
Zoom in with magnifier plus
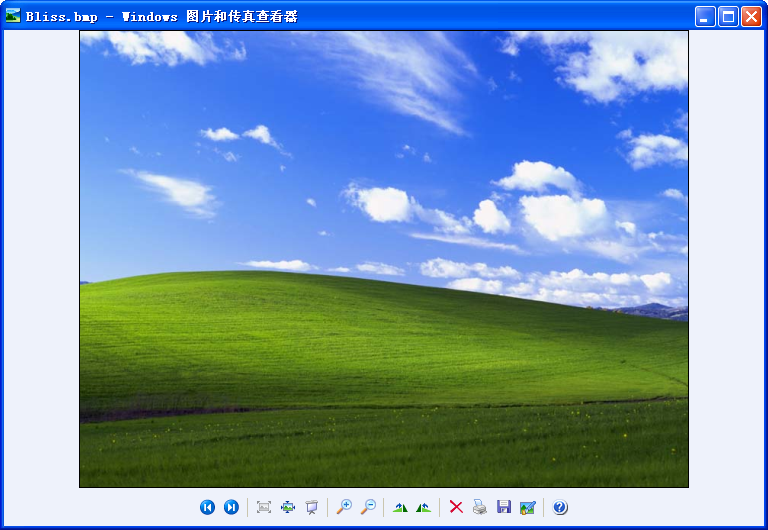point(344,507)
